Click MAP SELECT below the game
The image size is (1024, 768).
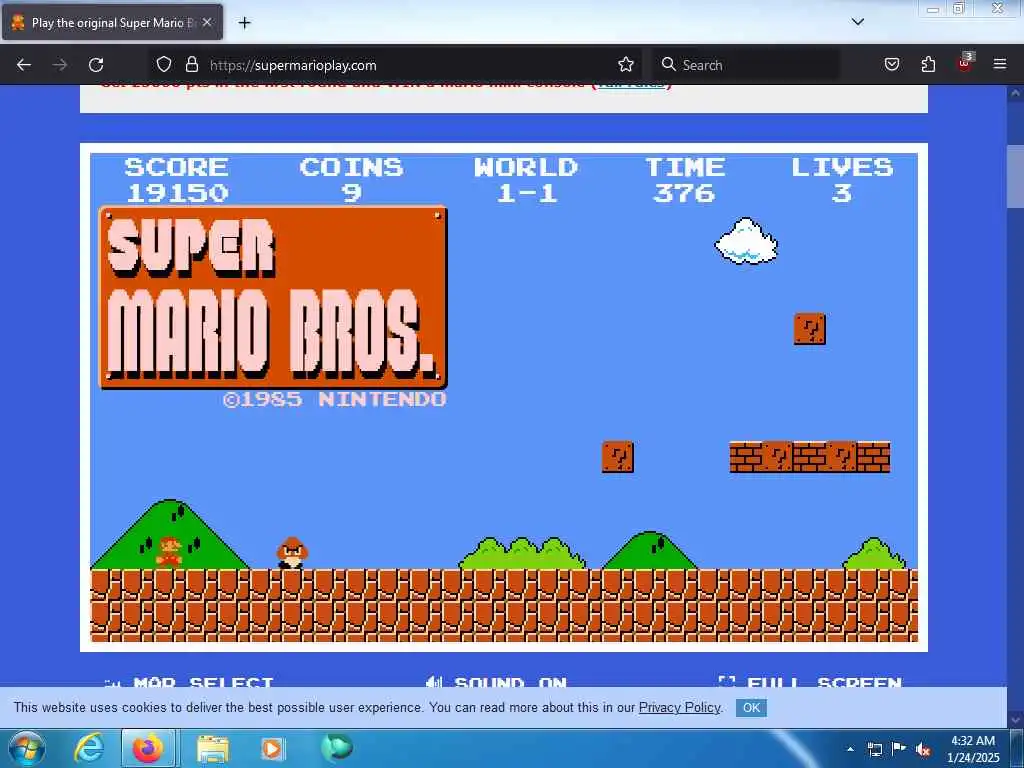click(x=189, y=682)
